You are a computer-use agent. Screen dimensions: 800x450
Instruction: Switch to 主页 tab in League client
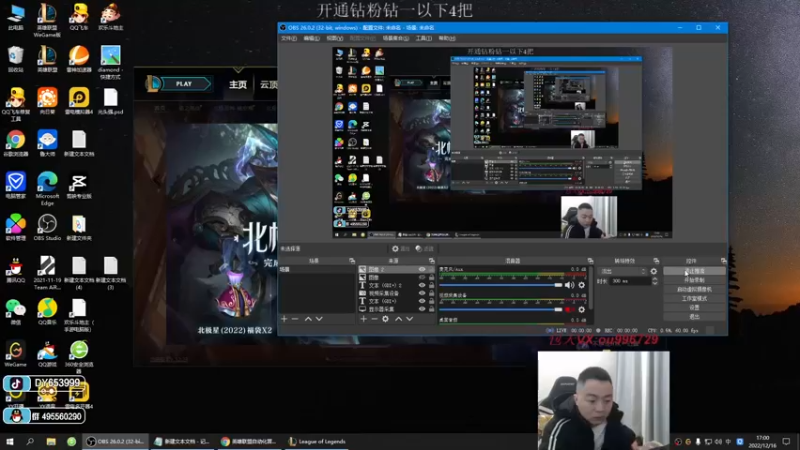238,84
